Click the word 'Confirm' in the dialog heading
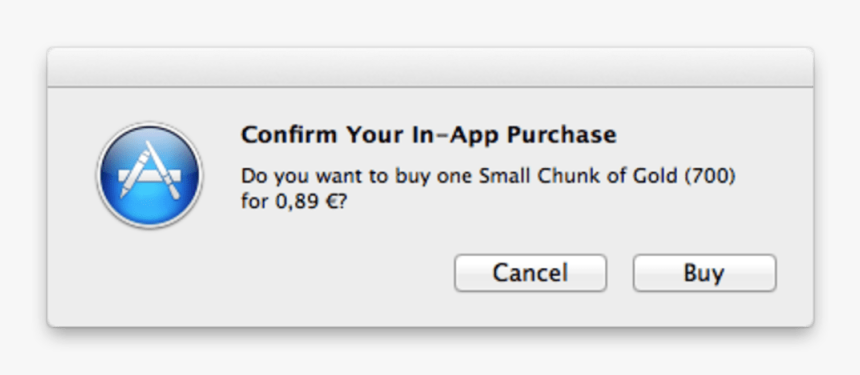Screen dimensions: 860x375 (x=290, y=135)
